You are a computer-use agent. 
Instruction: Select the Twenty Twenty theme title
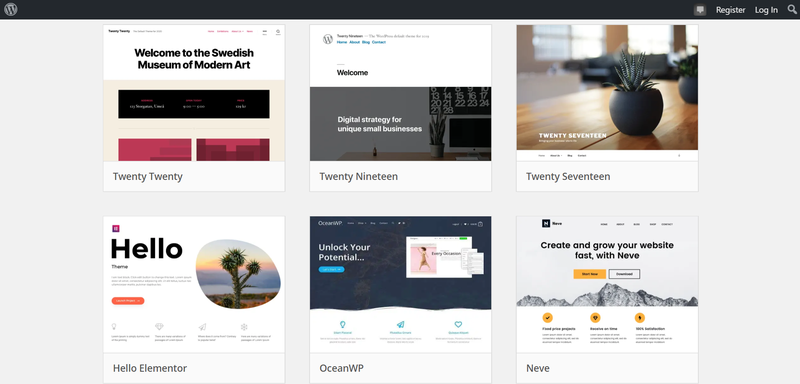pyautogui.click(x=147, y=176)
